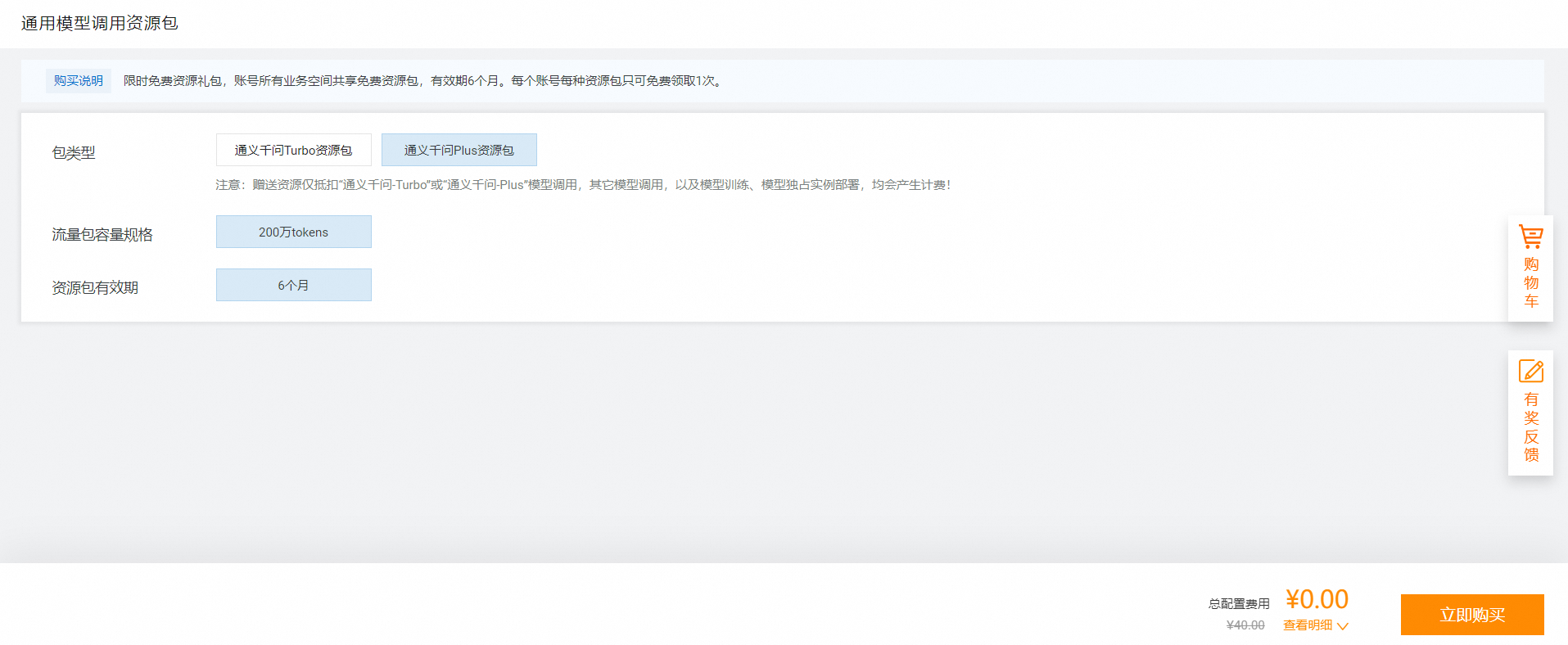This screenshot has width=1568, height=645.
Task: Open the feedback pencil icon
Action: (1530, 371)
